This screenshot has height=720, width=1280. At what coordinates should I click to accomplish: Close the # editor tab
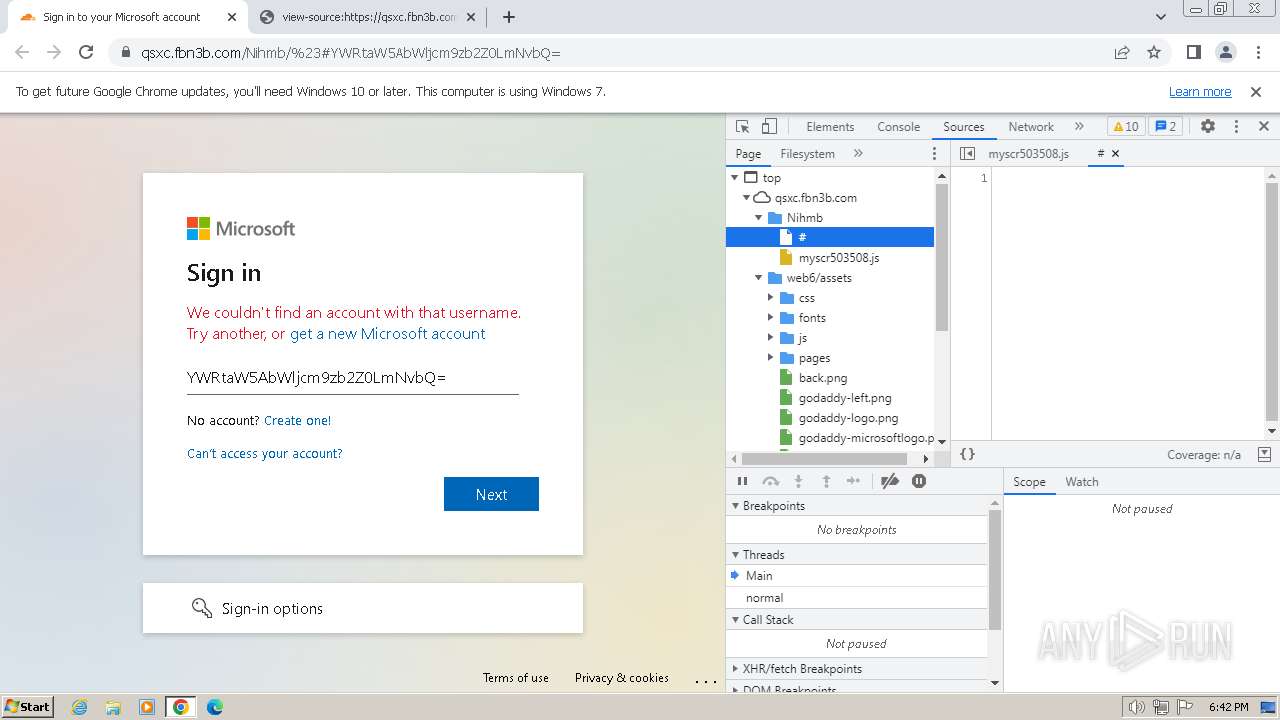1116,154
